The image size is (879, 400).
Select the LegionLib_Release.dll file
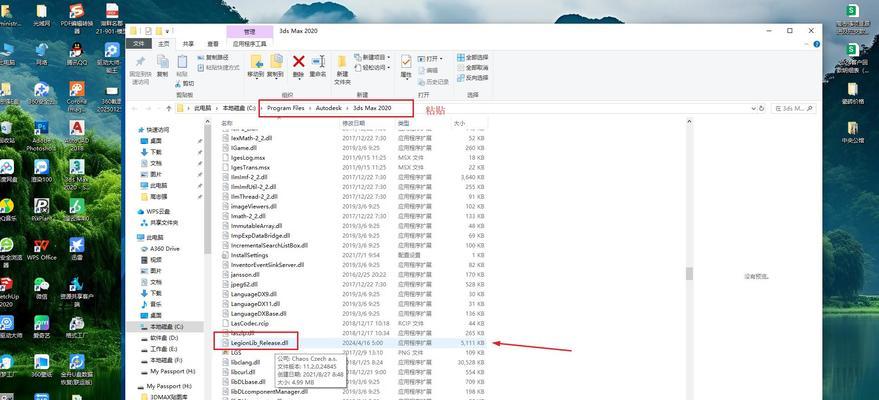point(259,342)
